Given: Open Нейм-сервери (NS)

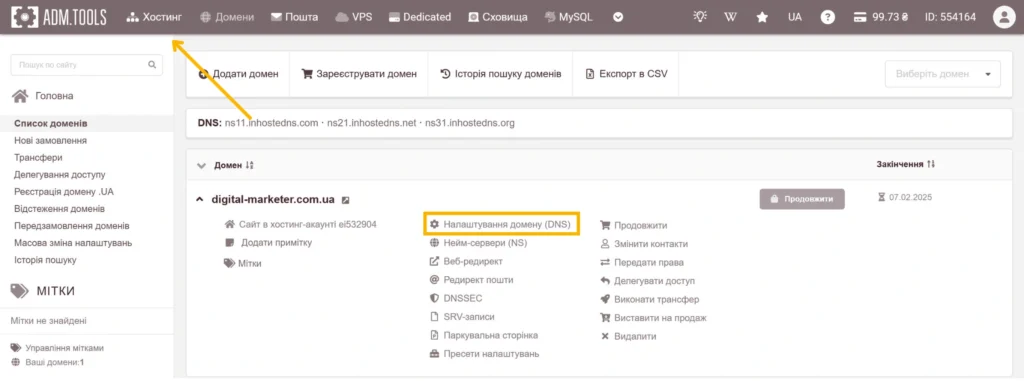Looking at the screenshot, I should point(478,242).
